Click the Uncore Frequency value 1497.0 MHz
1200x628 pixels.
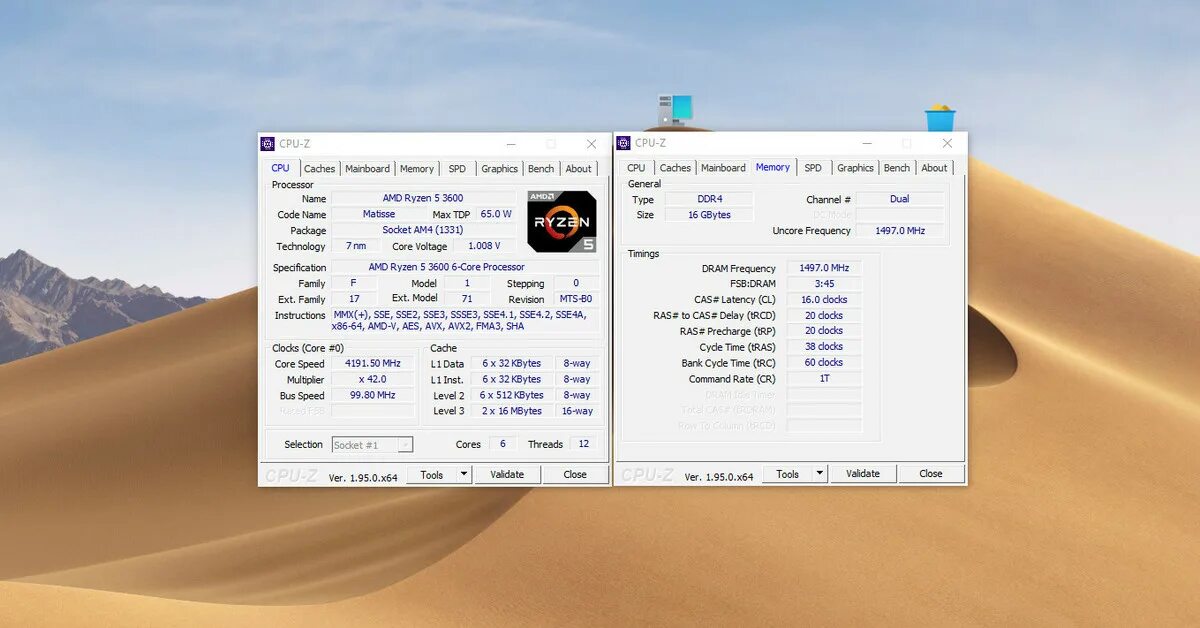click(x=900, y=231)
